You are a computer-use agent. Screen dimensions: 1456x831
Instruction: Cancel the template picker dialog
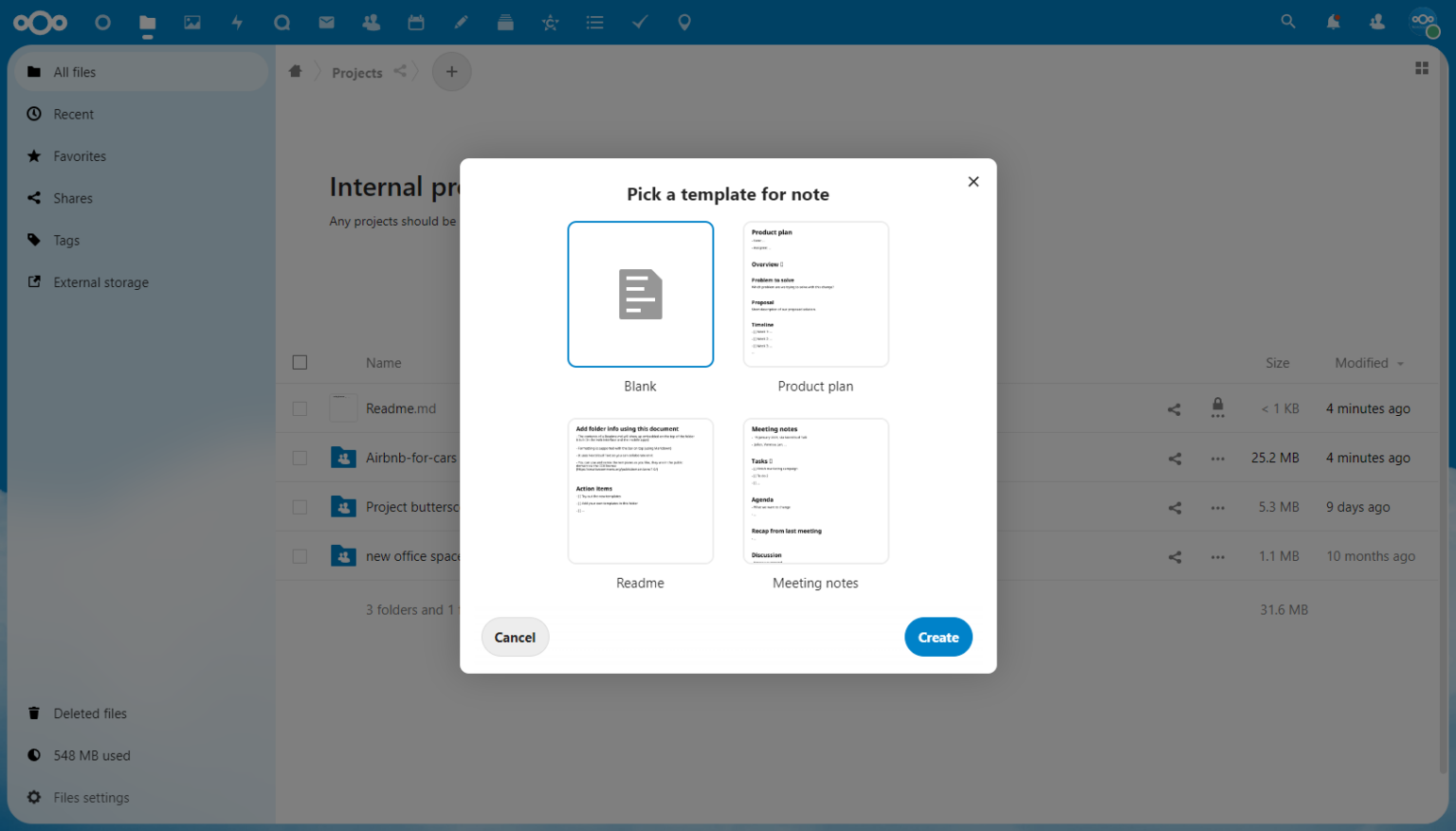click(515, 637)
